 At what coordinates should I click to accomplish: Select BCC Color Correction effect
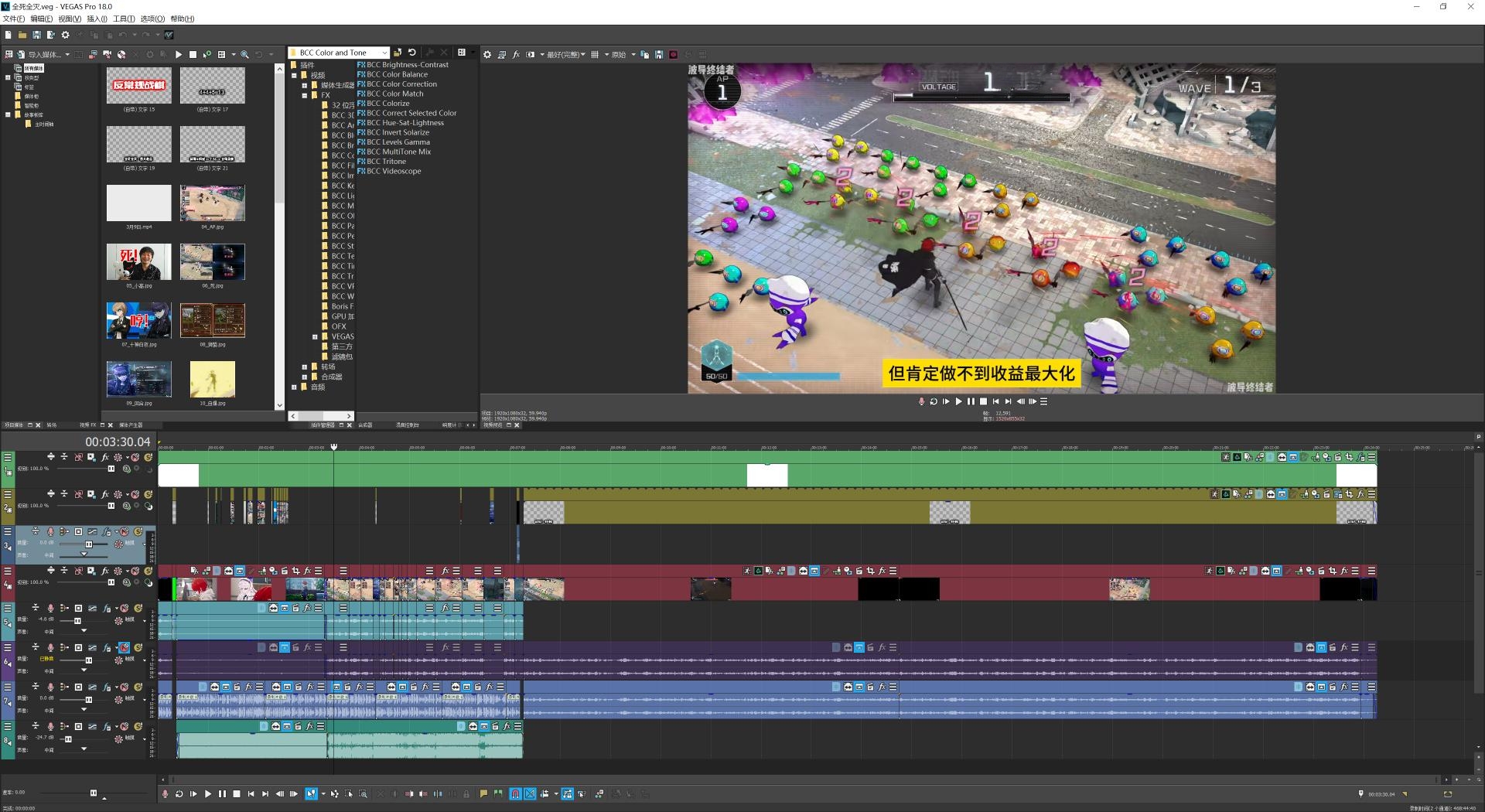pos(397,84)
